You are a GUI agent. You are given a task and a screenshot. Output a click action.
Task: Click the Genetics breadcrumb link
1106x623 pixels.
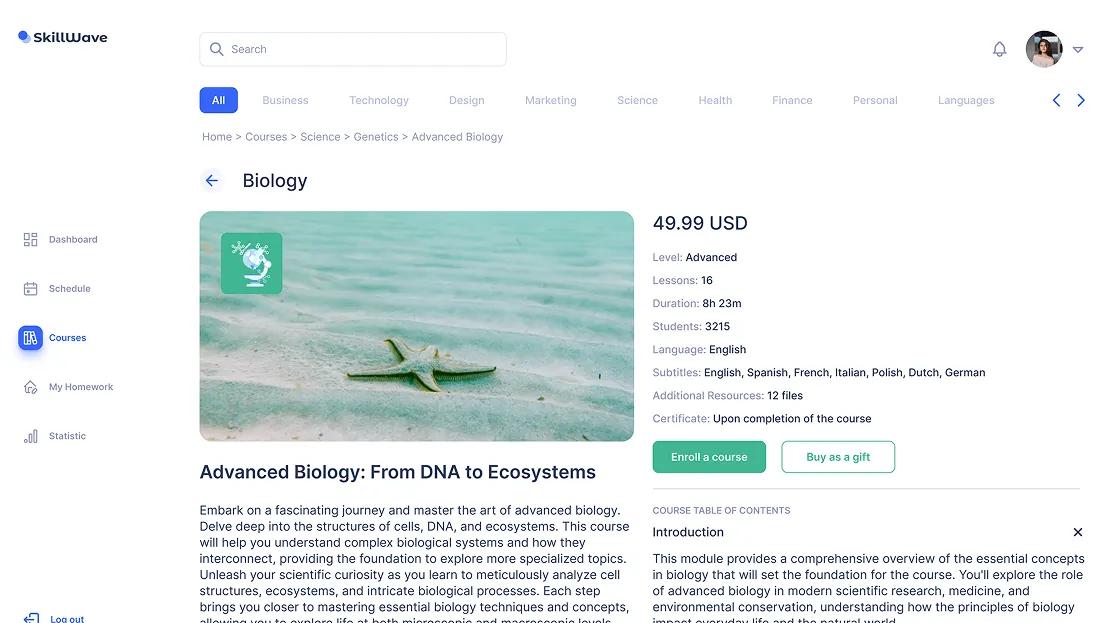pyautogui.click(x=376, y=137)
